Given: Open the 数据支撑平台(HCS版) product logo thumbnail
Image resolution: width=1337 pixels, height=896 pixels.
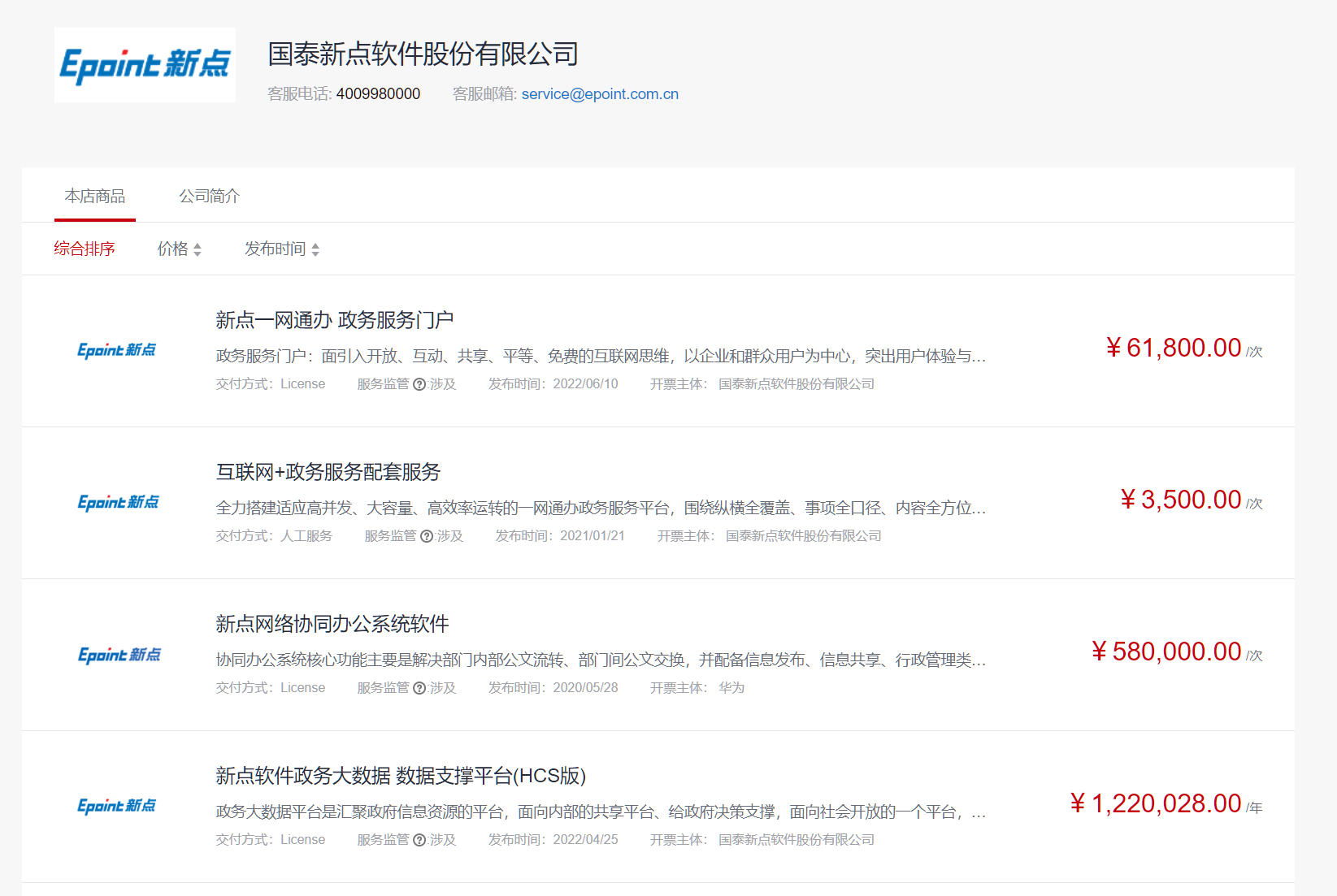Looking at the screenshot, I should [116, 806].
